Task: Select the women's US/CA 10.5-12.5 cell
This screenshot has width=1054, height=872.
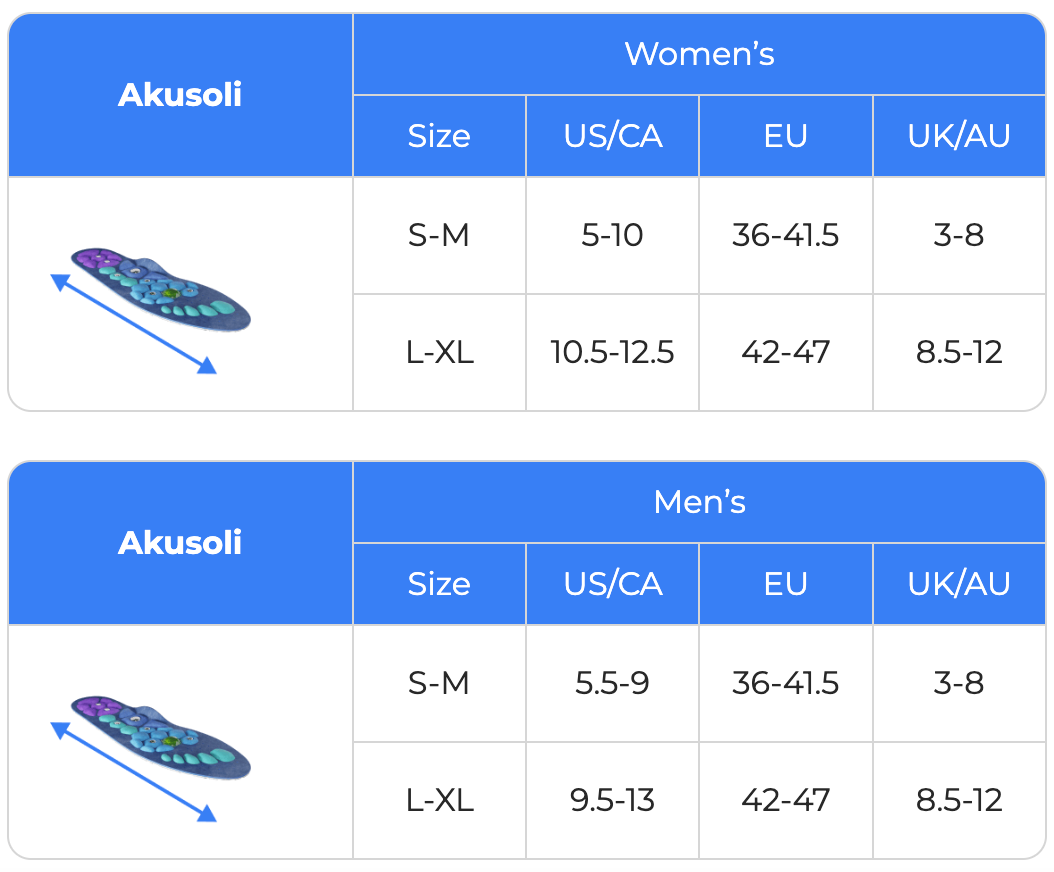Action: (612, 352)
